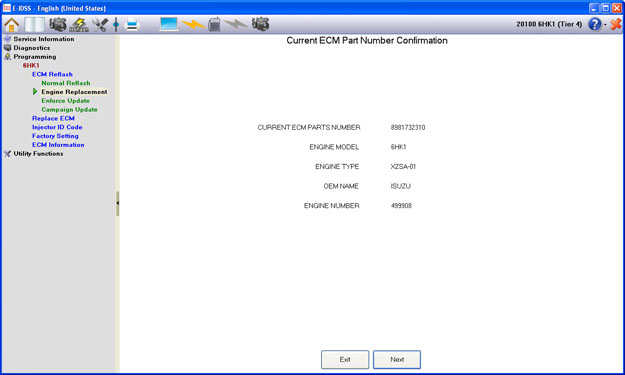Select Enforce Update option
This screenshot has height=375, width=625.
pos(65,101)
